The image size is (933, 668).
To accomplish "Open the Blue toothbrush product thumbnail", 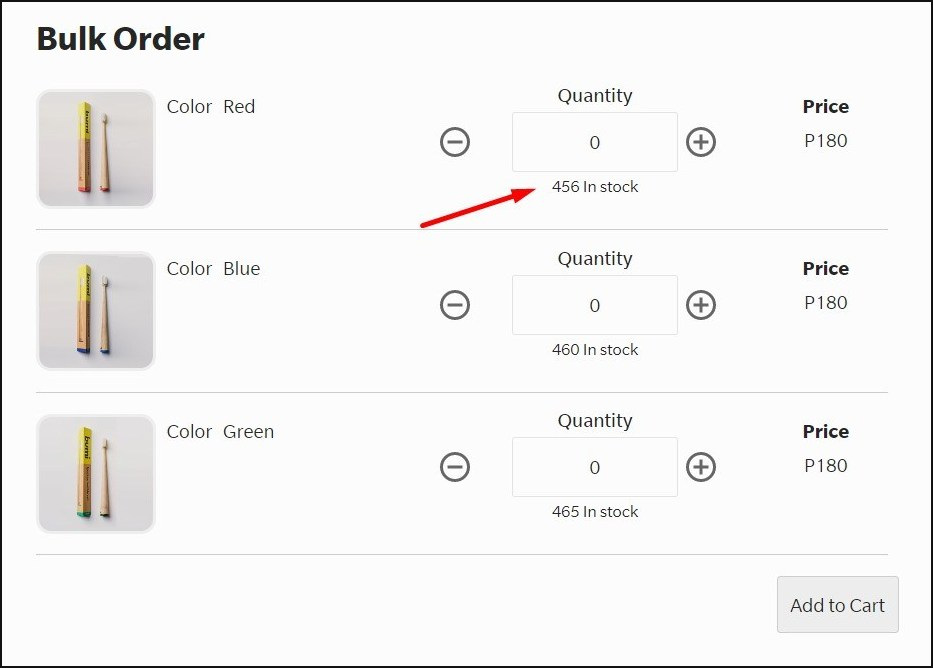I will pyautogui.click(x=96, y=311).
